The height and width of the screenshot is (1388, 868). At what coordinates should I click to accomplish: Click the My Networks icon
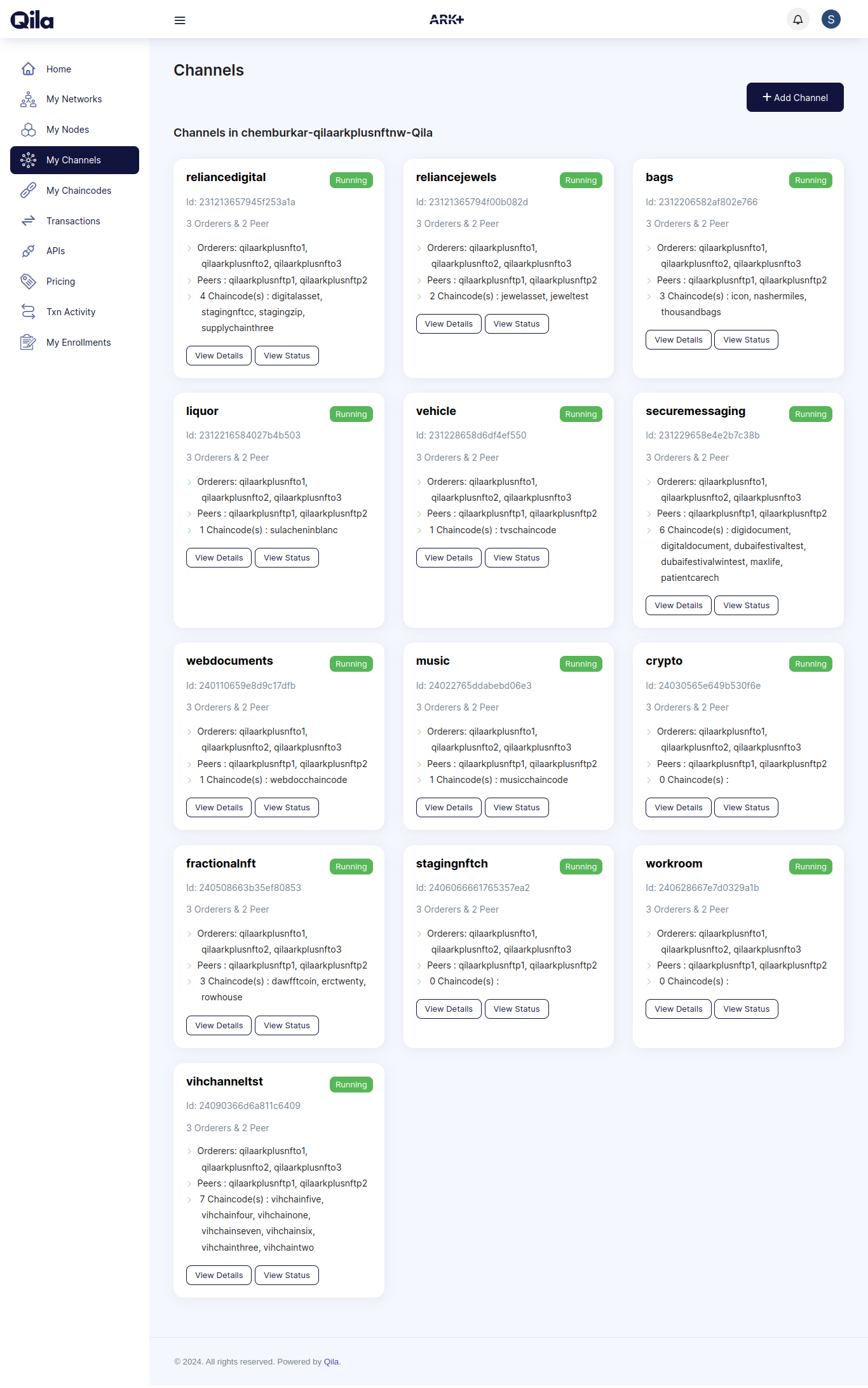click(x=28, y=99)
